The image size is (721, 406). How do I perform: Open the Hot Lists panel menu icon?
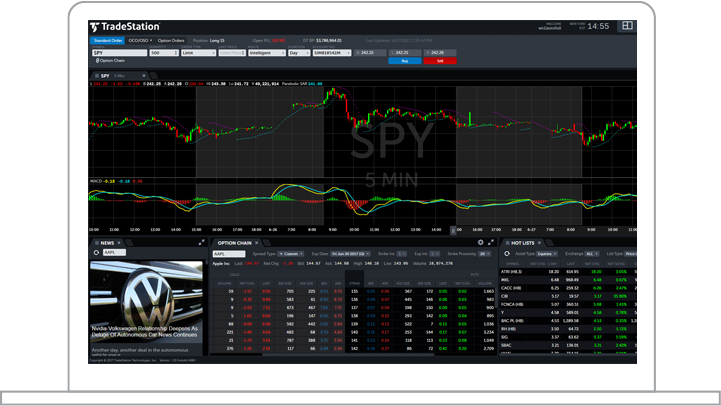pyautogui.click(x=507, y=243)
